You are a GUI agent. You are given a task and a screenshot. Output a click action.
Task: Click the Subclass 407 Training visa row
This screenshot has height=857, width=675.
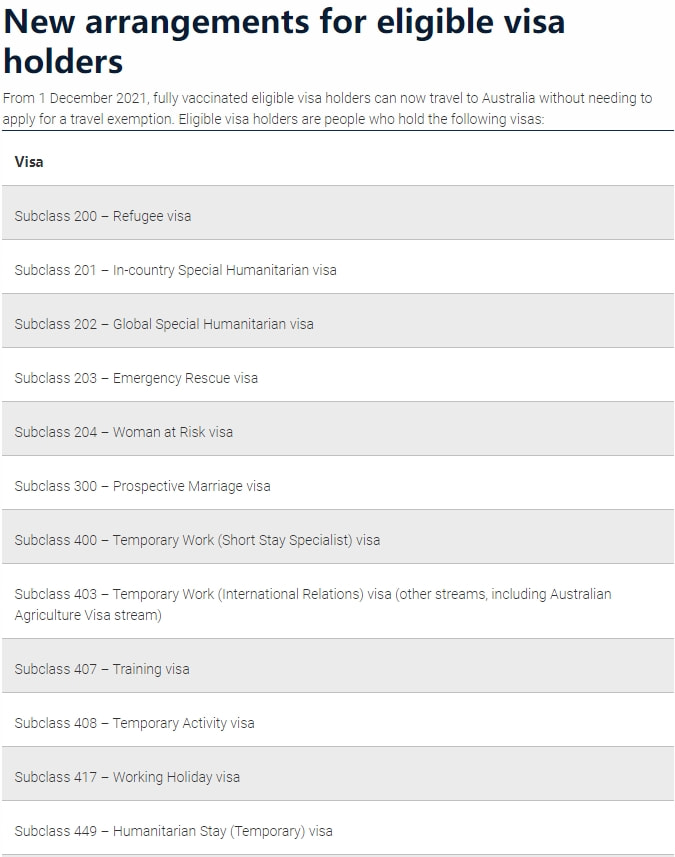click(338, 666)
